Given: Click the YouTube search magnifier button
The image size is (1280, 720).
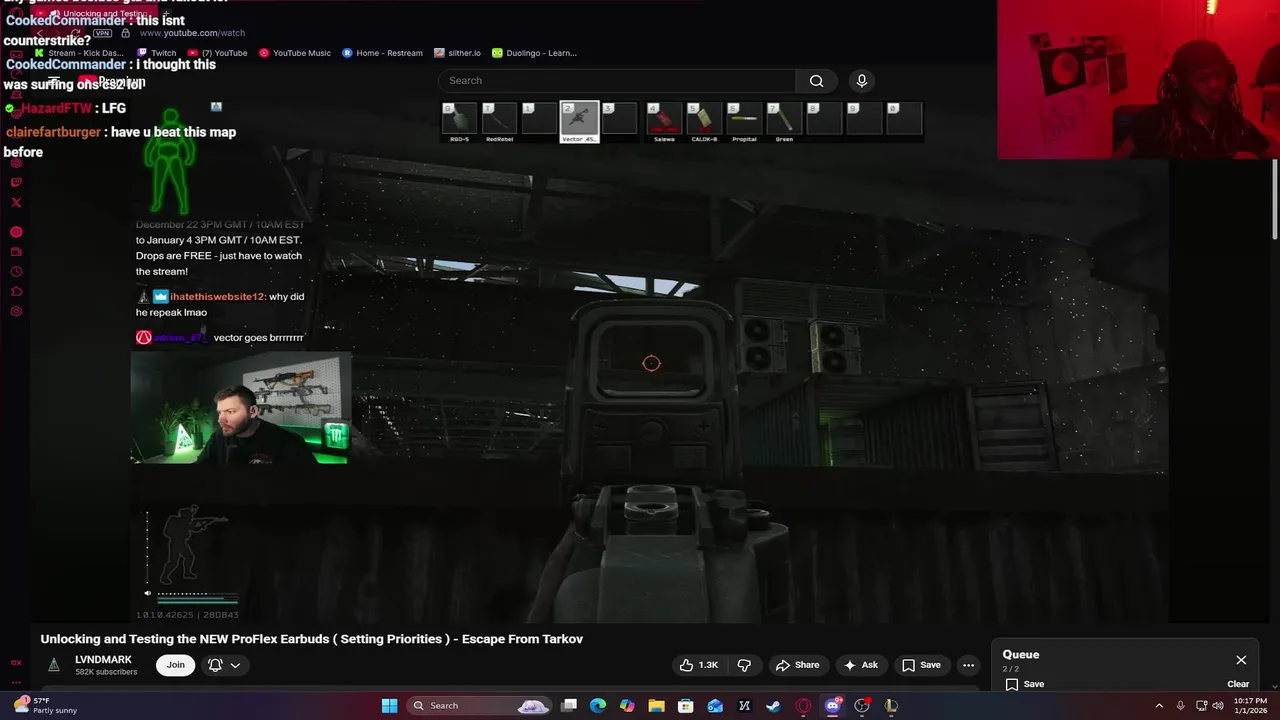Looking at the screenshot, I should 817,81.
